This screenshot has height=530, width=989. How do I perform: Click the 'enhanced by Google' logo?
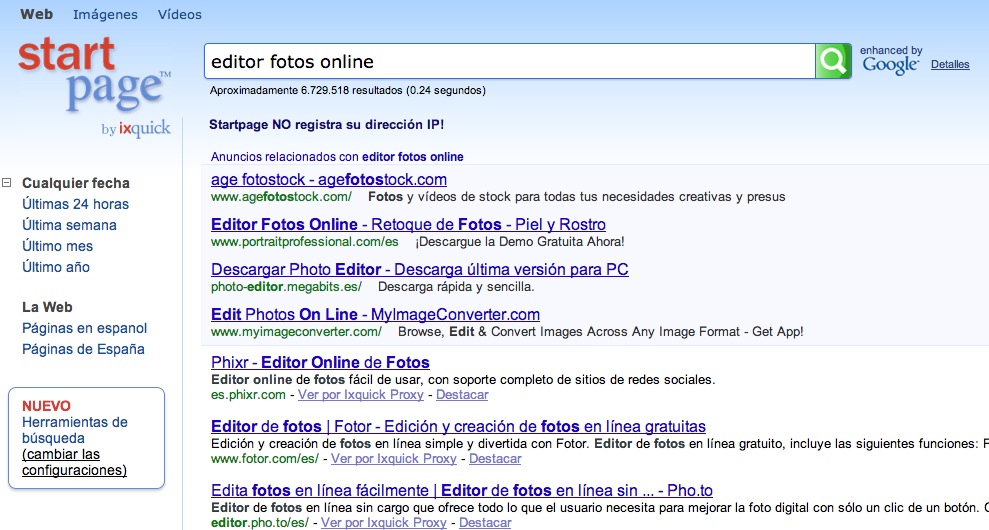[x=890, y=61]
